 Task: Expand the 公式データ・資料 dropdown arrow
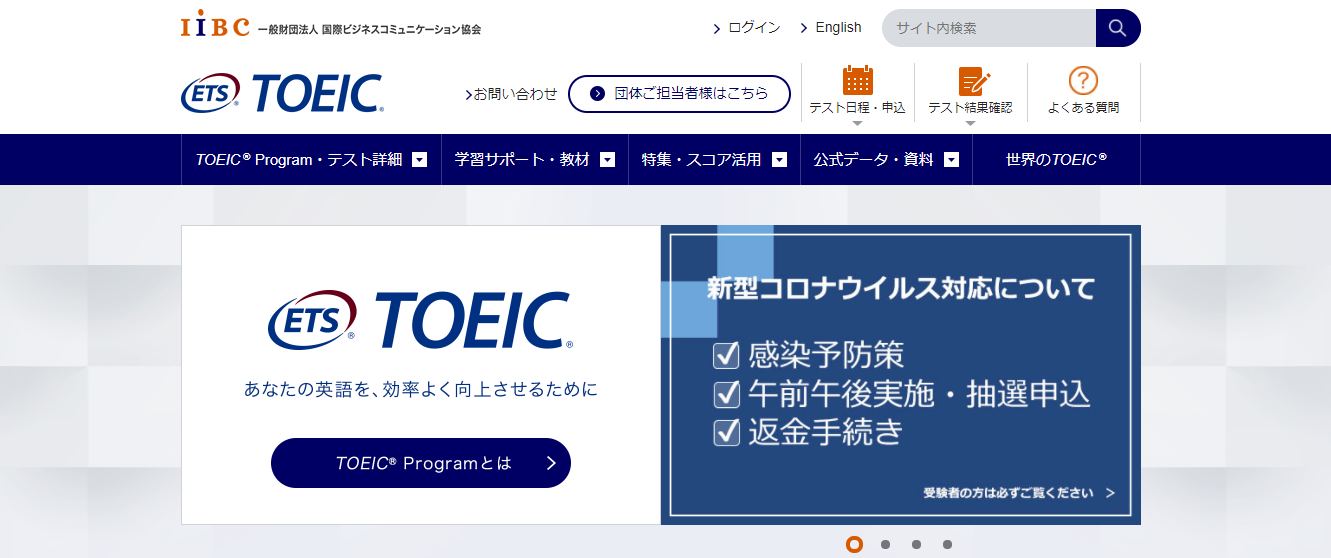pos(951,159)
